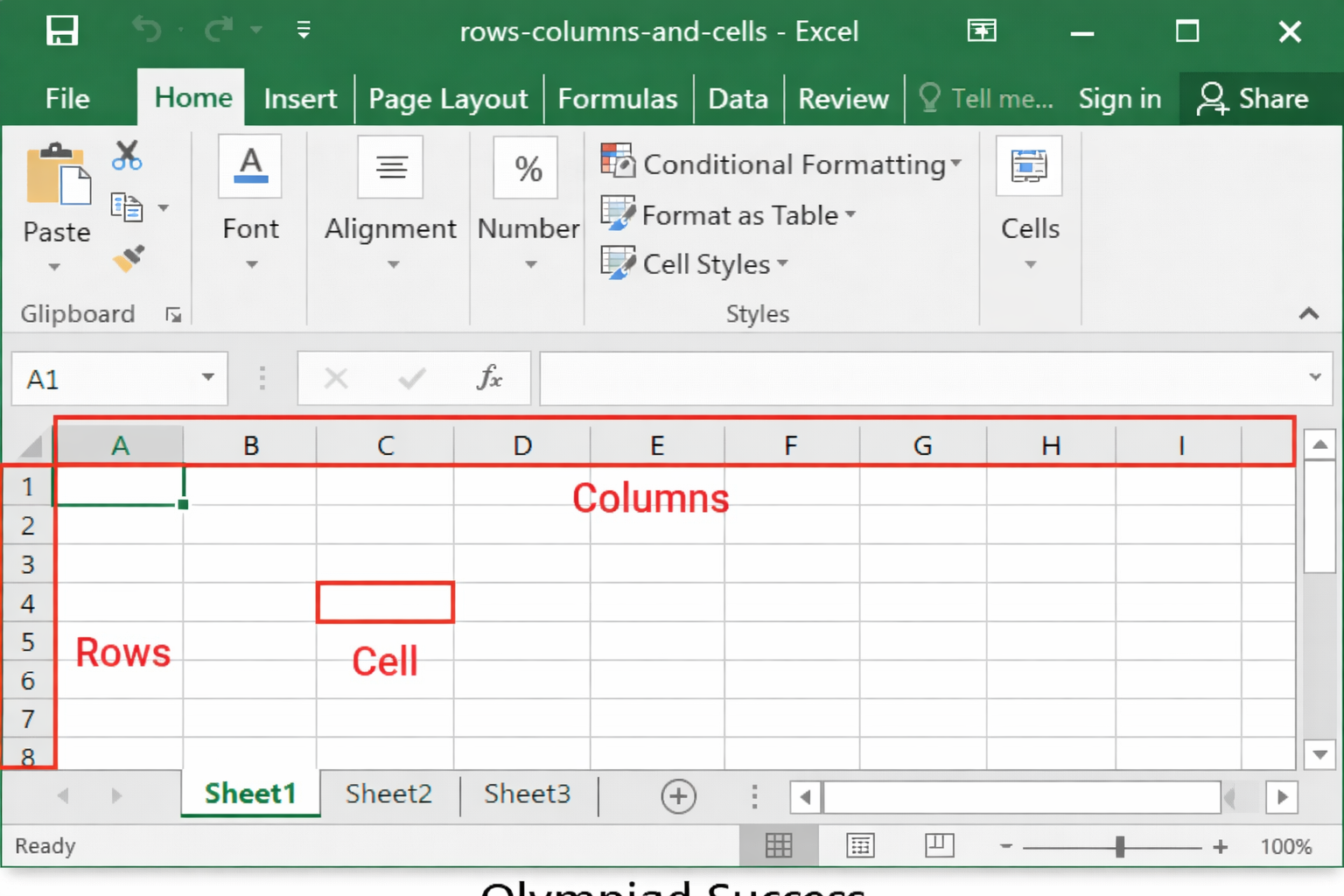The image size is (1344, 896).
Task: Collapse the ribbon with the chevron
Action: point(1309,313)
